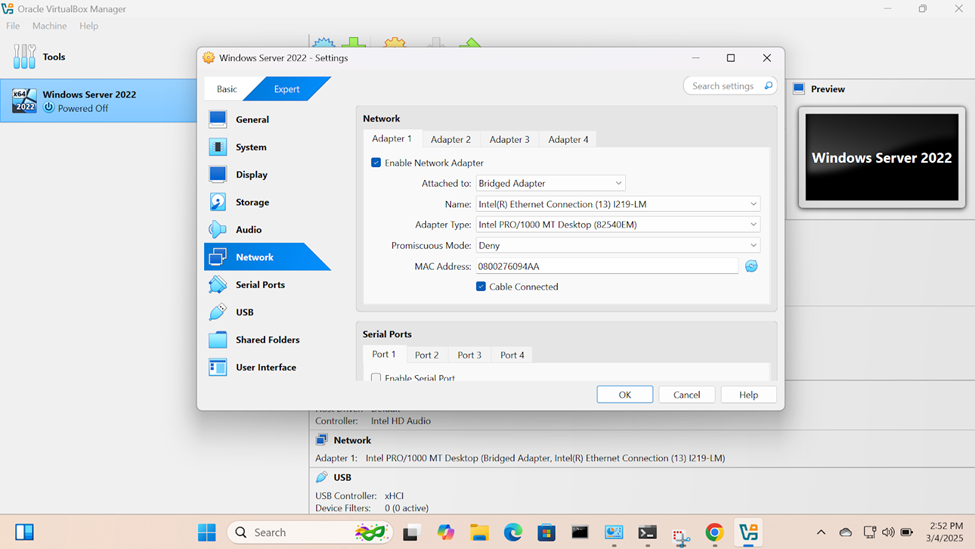Confirm settings with OK button
Screen dimensions: 975x549
[625, 395]
